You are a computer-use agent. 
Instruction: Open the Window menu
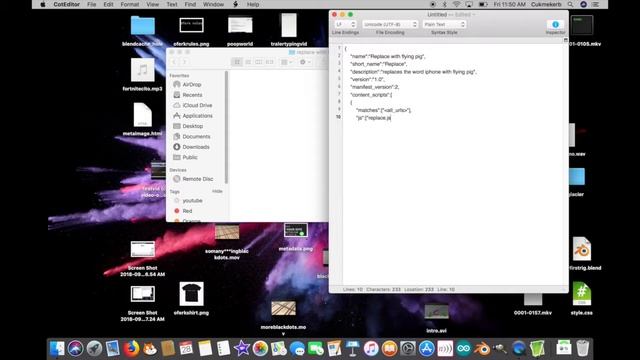tap(213, 4)
